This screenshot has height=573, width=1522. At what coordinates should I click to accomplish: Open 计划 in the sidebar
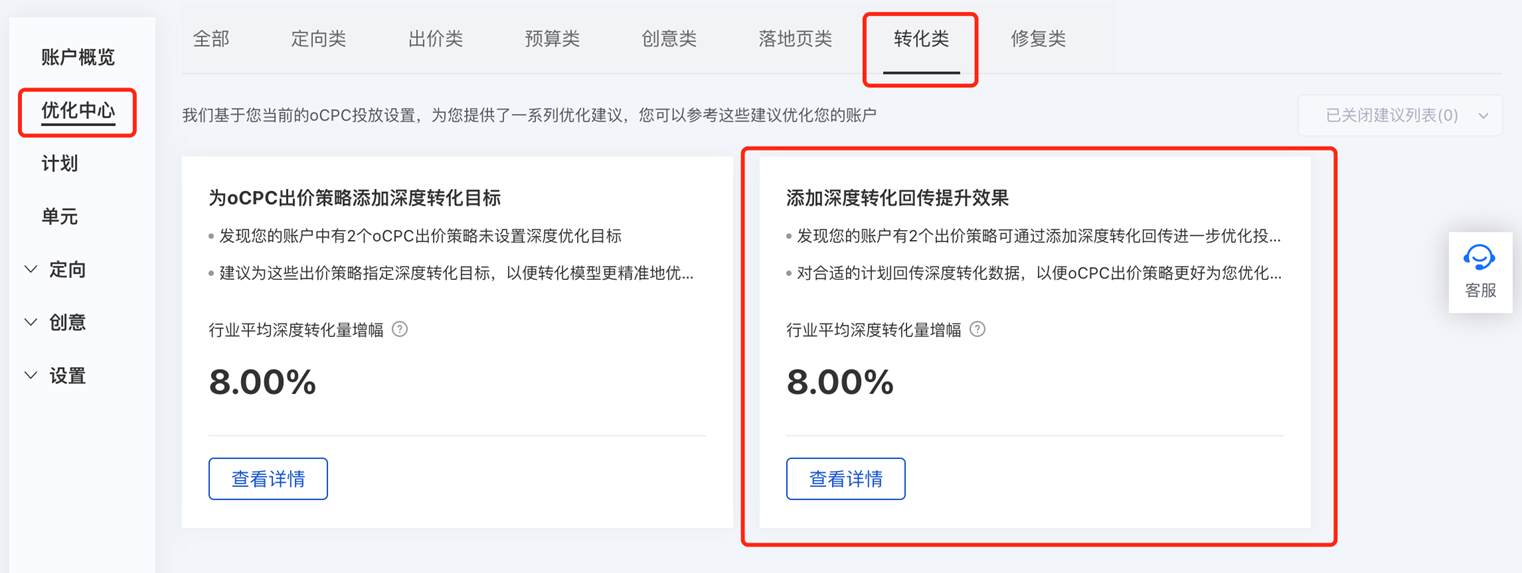pyautogui.click(x=60, y=164)
